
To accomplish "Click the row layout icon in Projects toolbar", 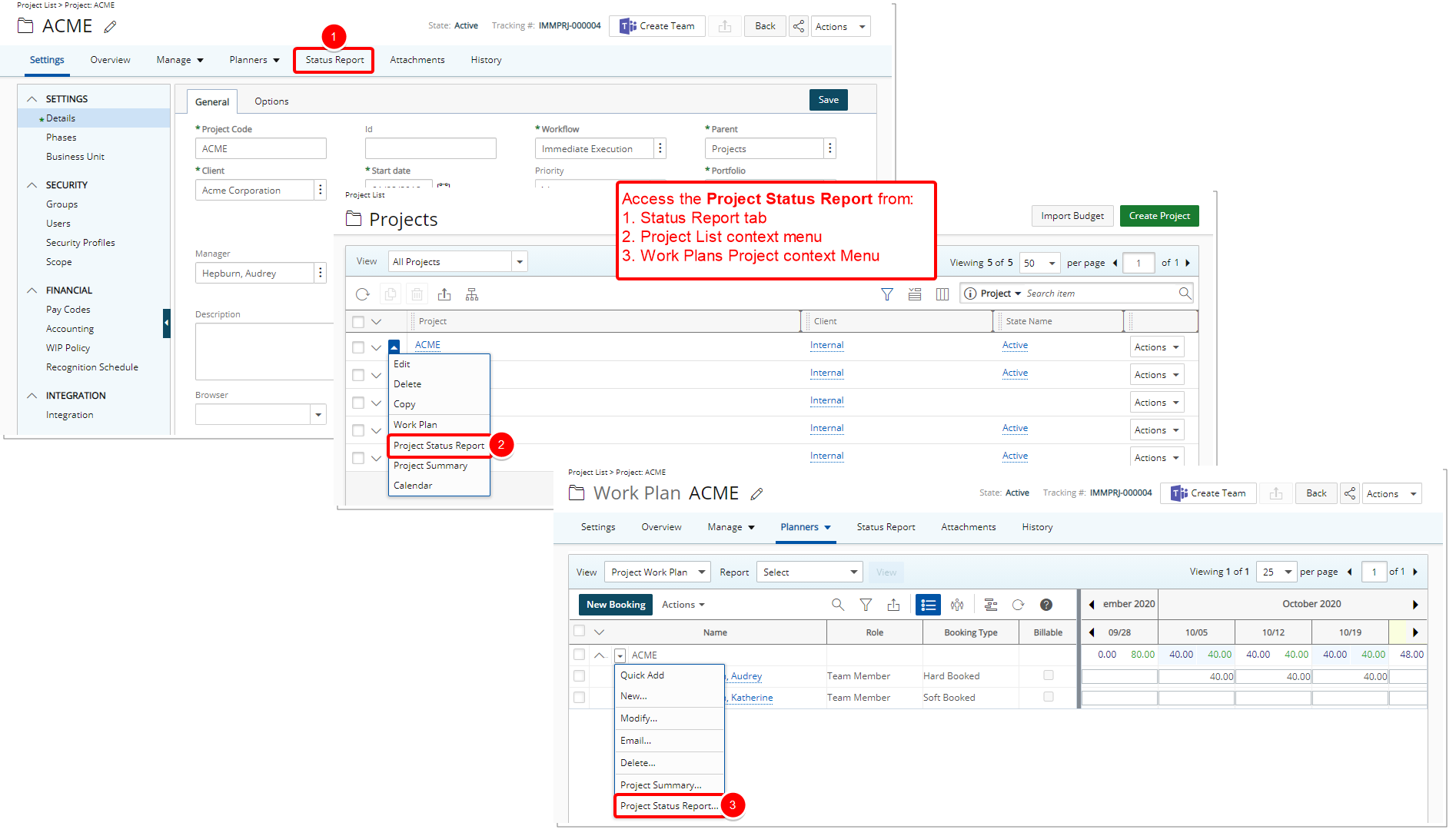I will (915, 294).
